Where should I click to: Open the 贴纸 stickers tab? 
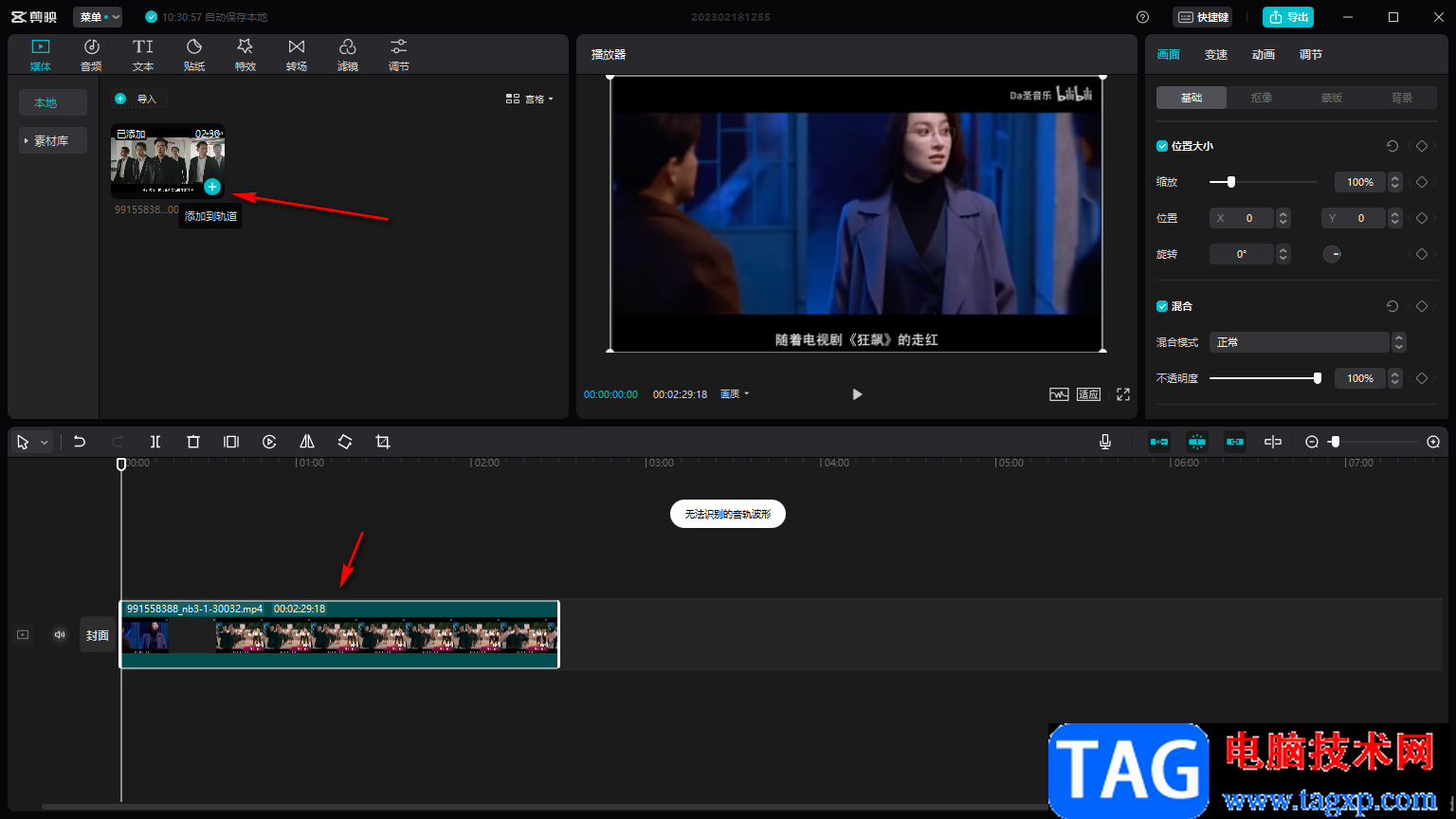click(194, 55)
